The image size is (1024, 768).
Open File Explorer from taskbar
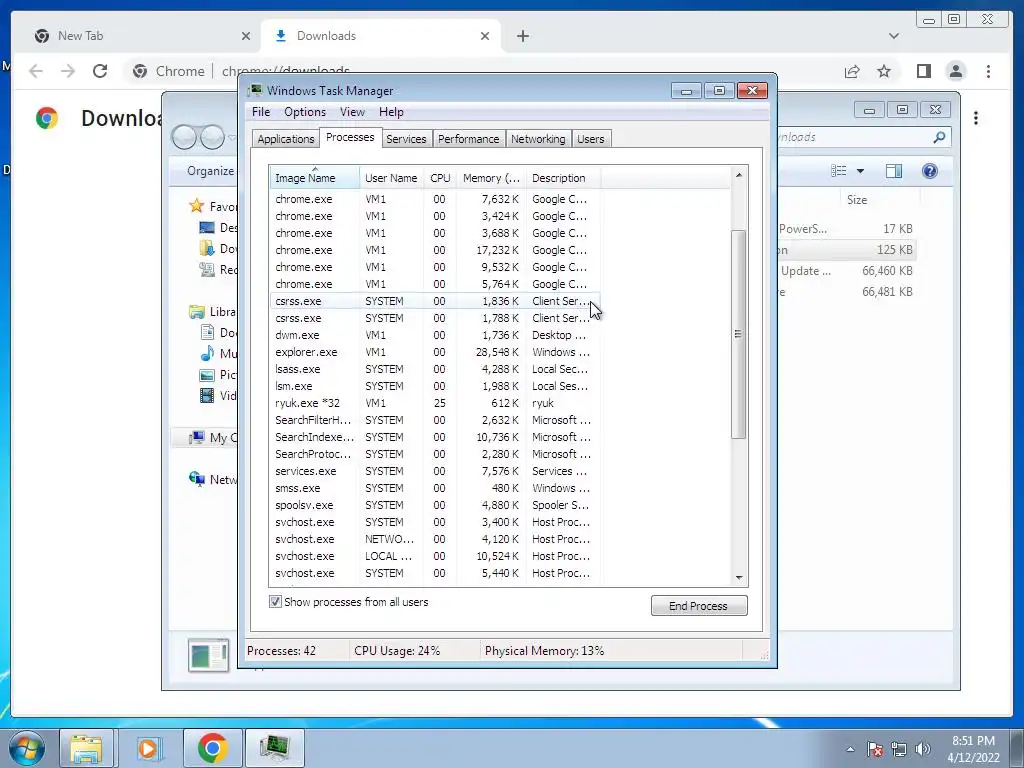coord(86,748)
